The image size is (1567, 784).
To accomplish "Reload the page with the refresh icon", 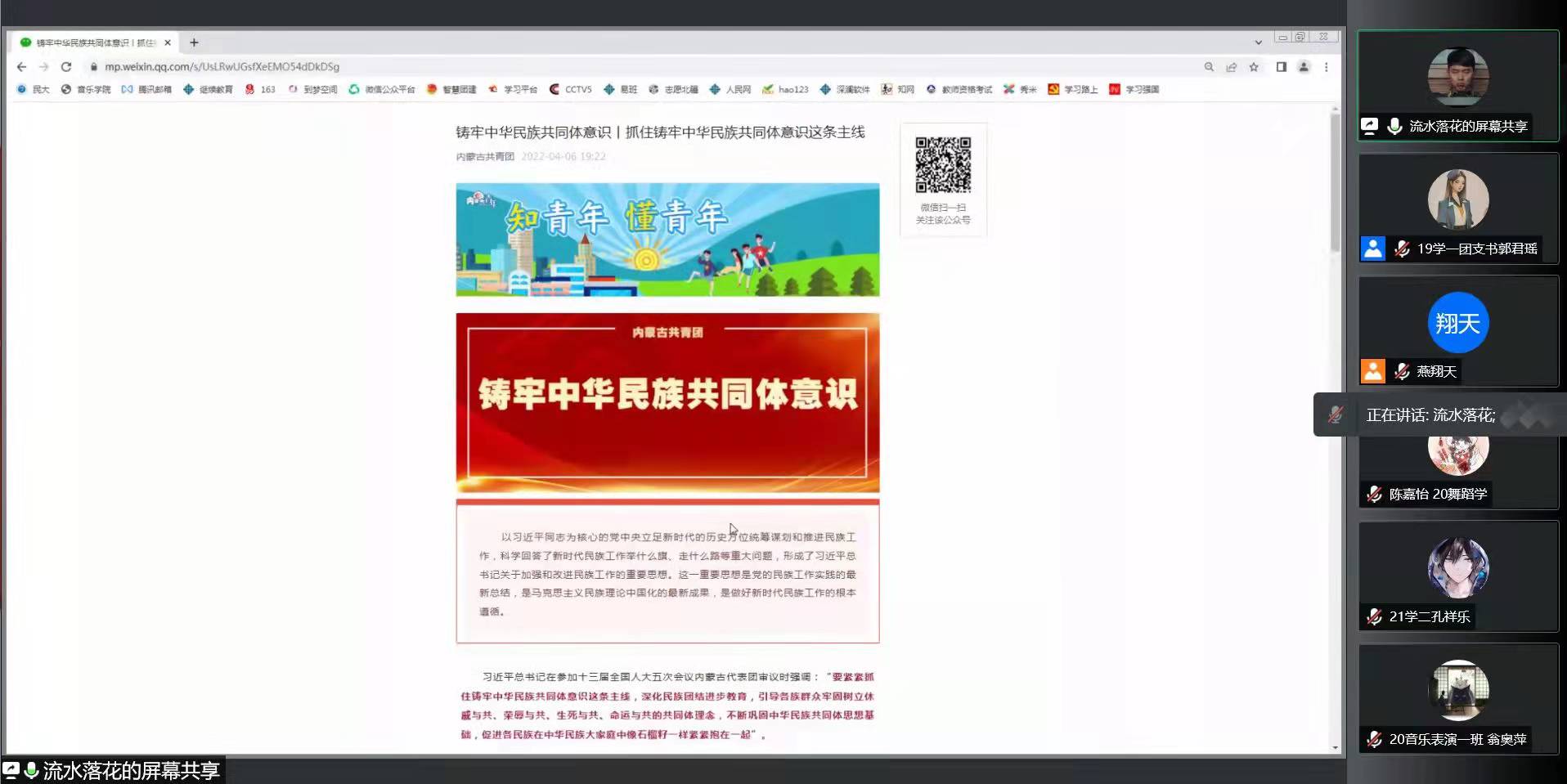I will coord(66,67).
